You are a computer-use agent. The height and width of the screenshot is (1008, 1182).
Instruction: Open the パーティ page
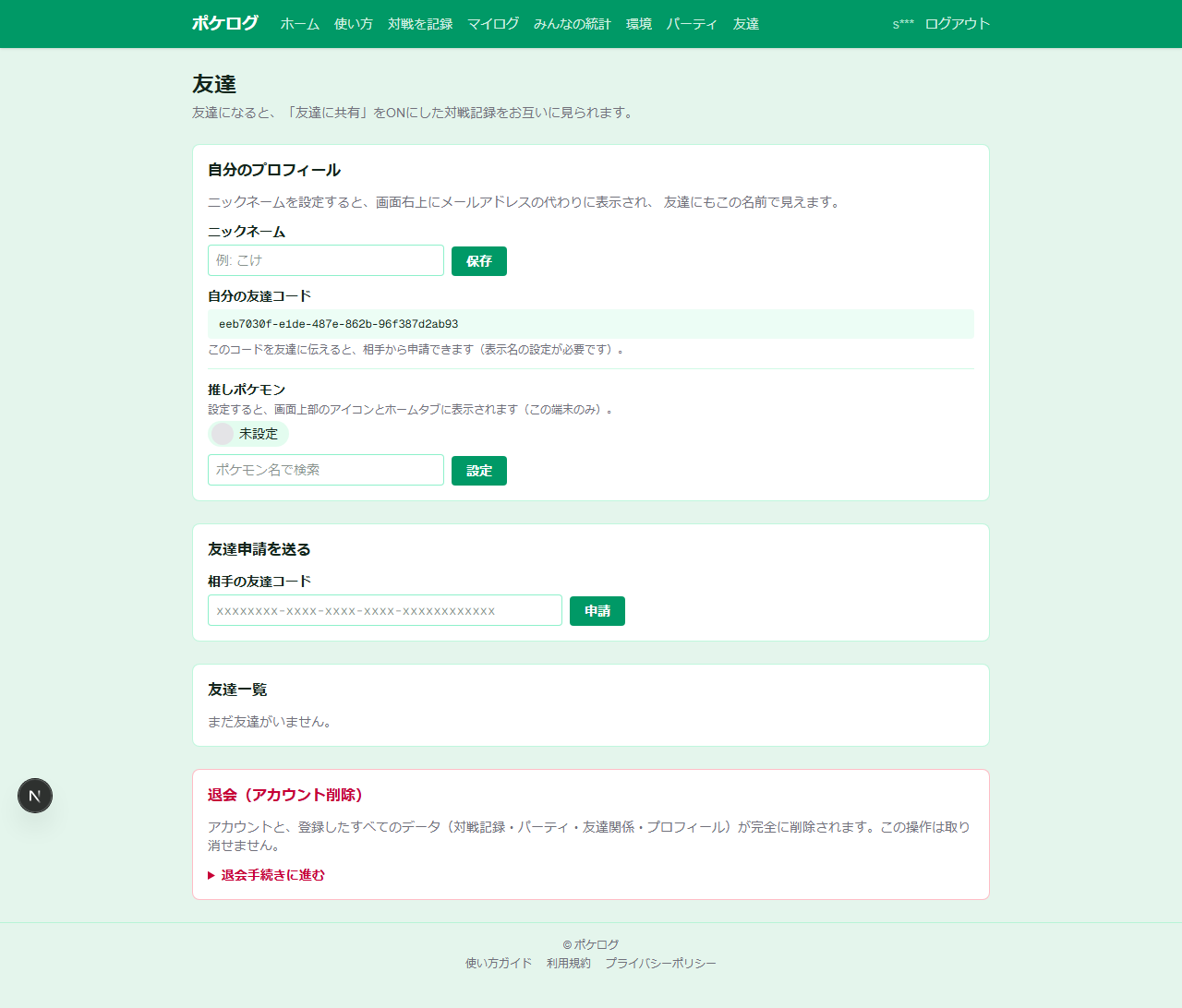(693, 24)
